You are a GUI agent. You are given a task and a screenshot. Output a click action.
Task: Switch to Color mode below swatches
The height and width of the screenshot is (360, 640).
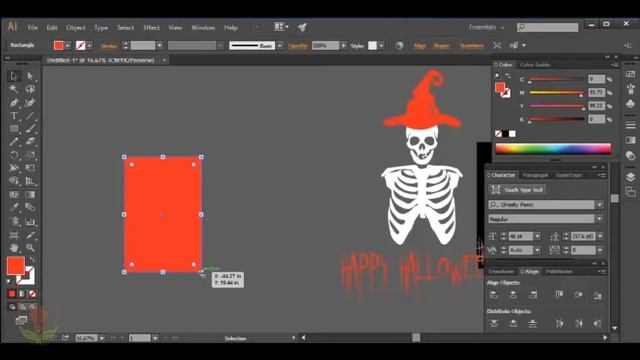point(12,293)
